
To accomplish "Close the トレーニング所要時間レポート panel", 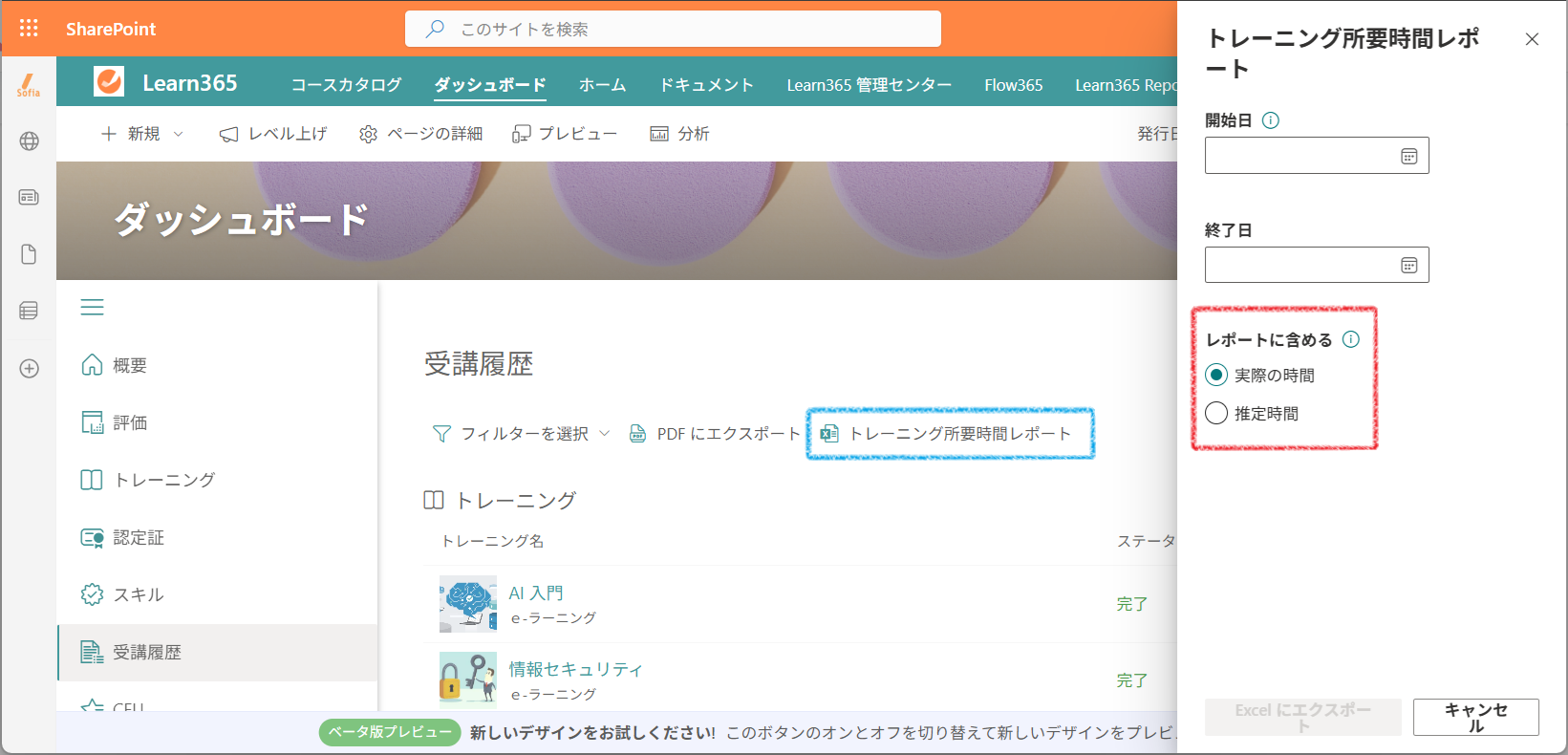I will 1532,39.
